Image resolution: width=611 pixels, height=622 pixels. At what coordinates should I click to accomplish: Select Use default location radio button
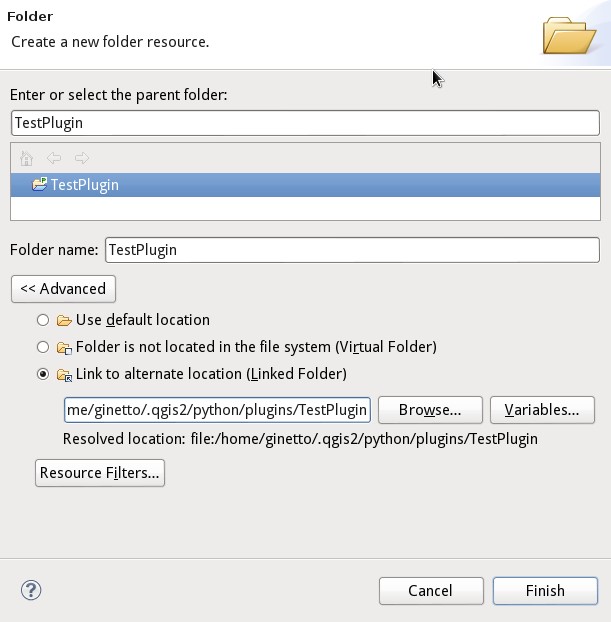coord(43,320)
